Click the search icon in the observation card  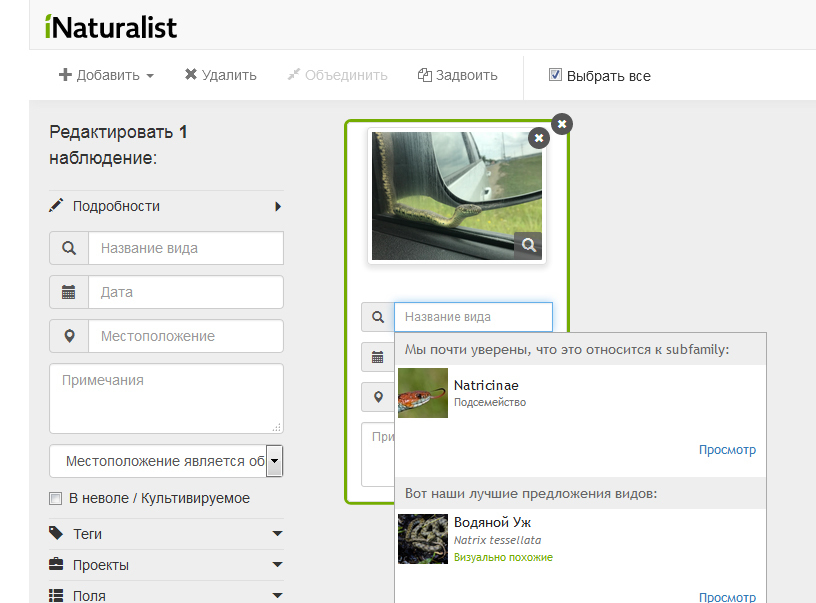[378, 317]
